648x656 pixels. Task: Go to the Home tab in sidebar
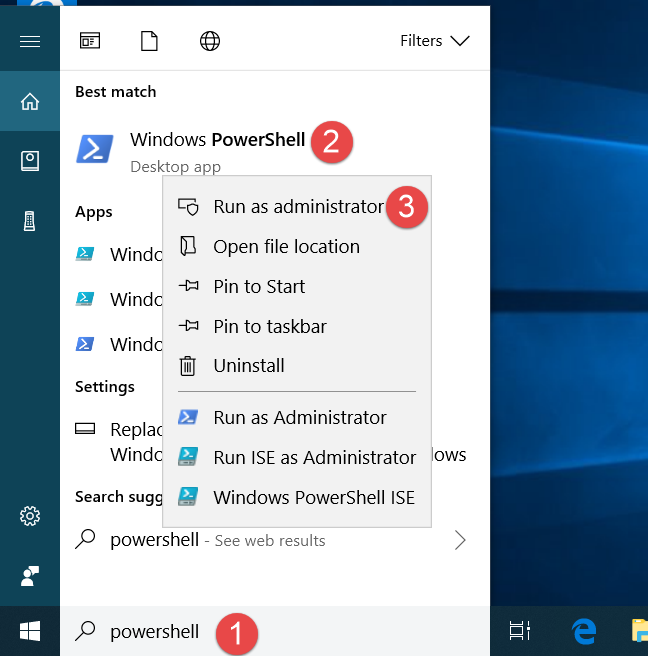click(30, 101)
